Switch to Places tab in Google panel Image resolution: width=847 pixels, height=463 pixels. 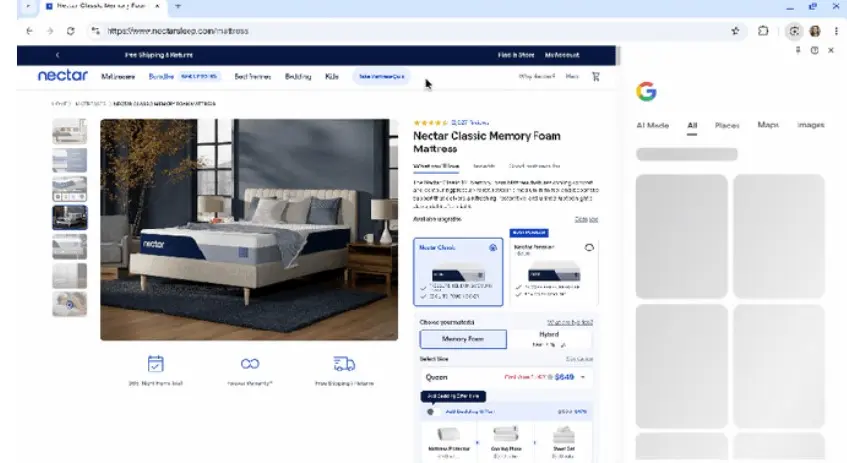727,125
